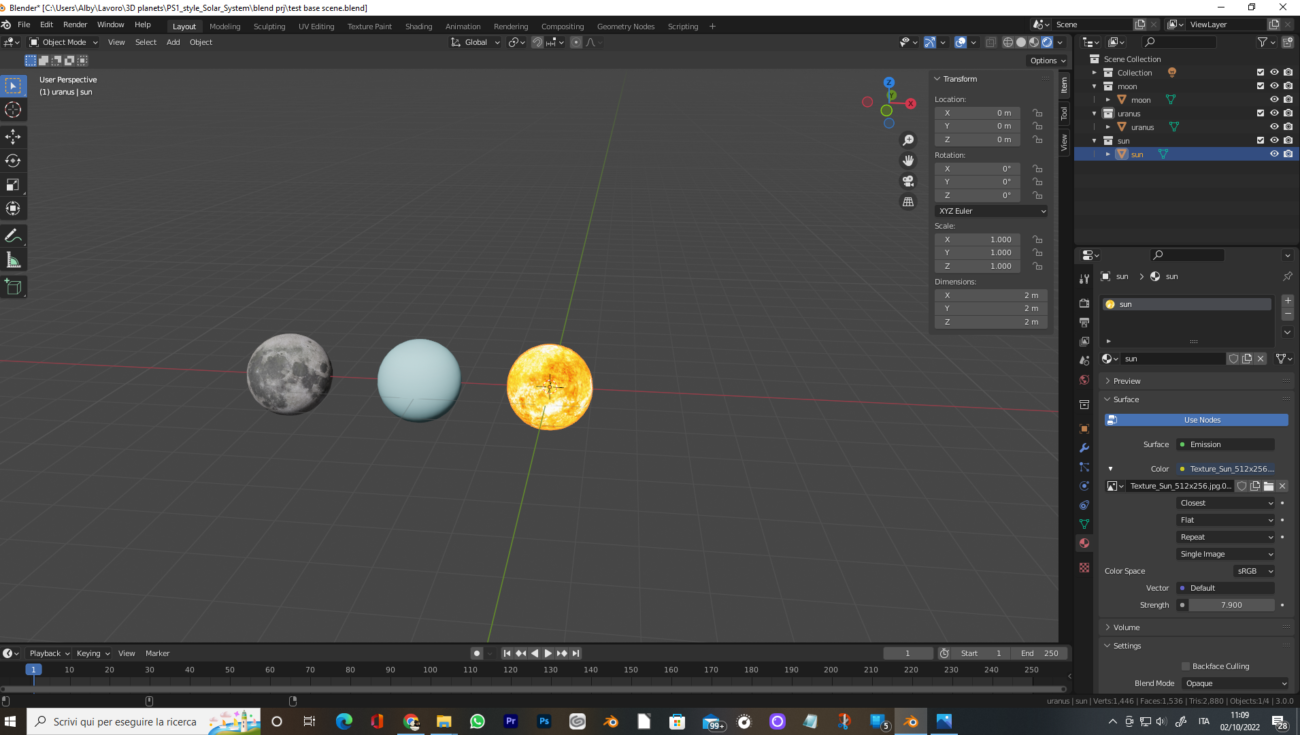This screenshot has width=1300, height=735.
Task: Click frame 100 on the timeline ruler
Action: click(430, 670)
